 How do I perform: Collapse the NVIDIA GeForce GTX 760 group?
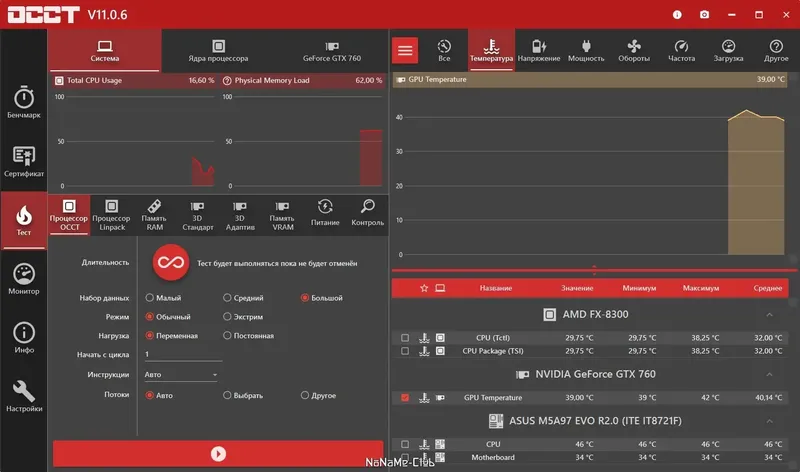[769, 375]
